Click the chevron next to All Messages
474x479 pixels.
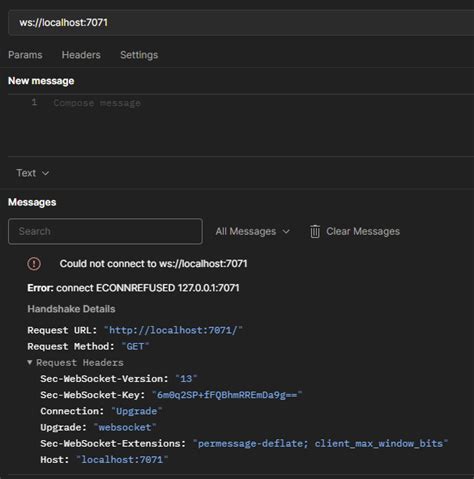[x=286, y=232]
